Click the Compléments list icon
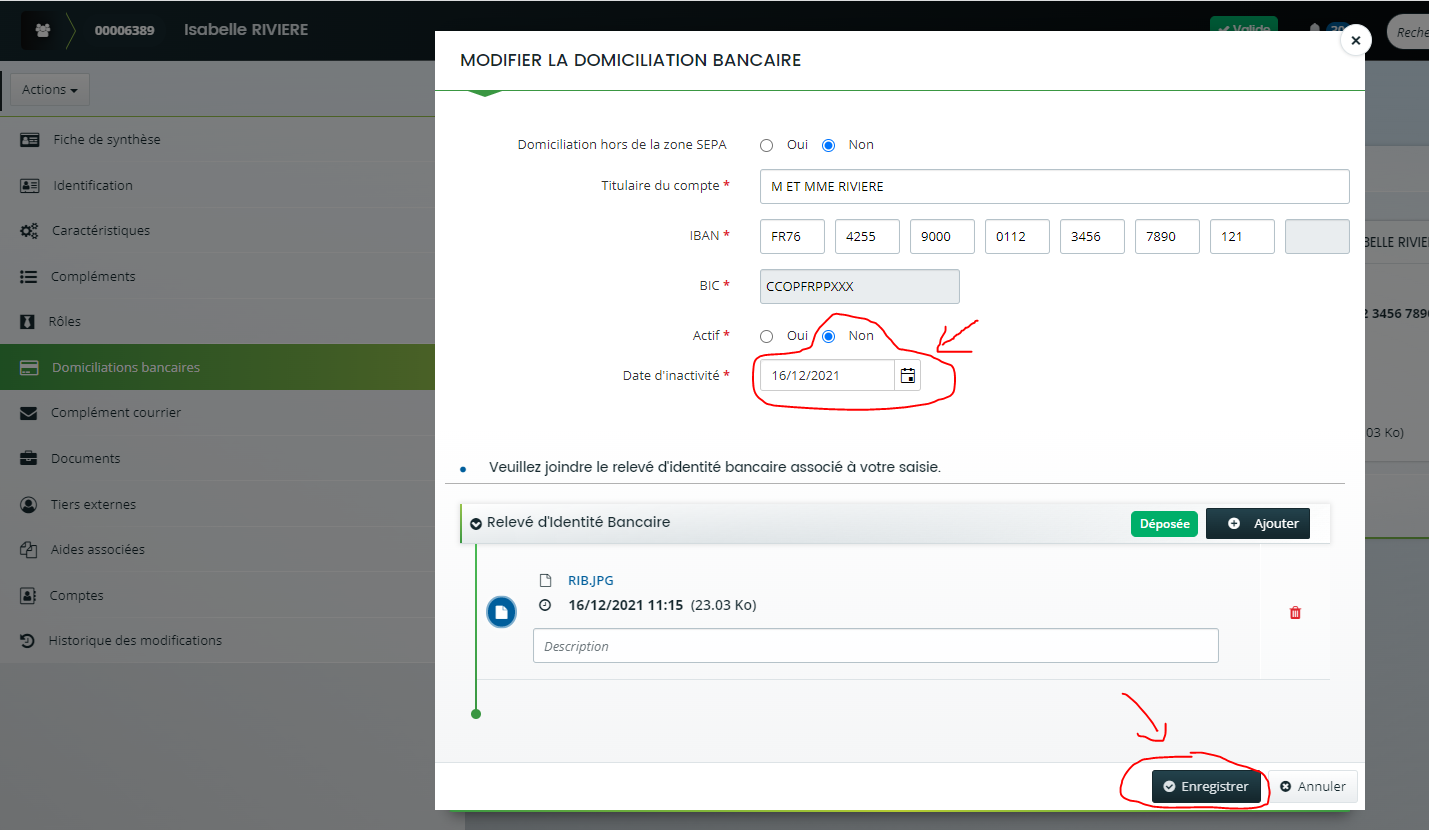The width and height of the screenshot is (1429, 830). (29, 276)
